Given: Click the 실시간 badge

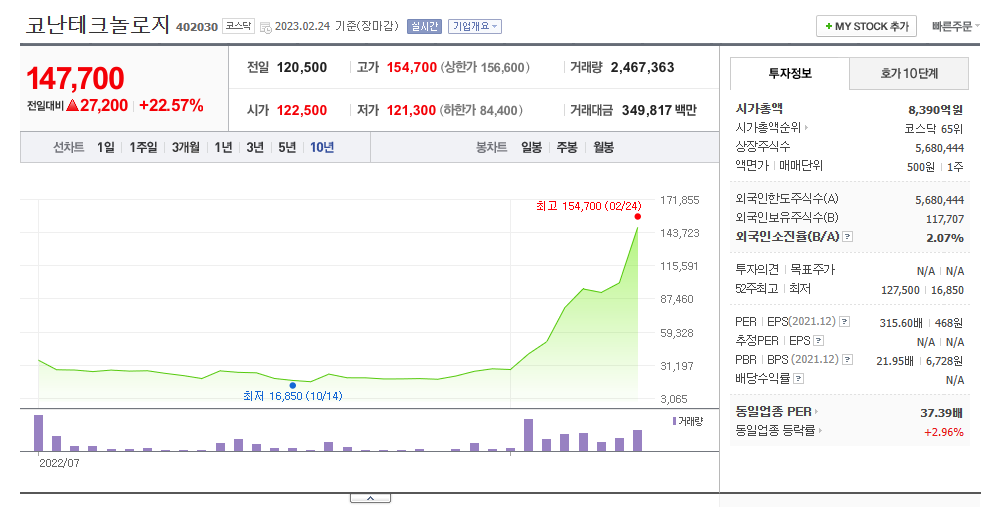Looking at the screenshot, I should click(x=424, y=26).
